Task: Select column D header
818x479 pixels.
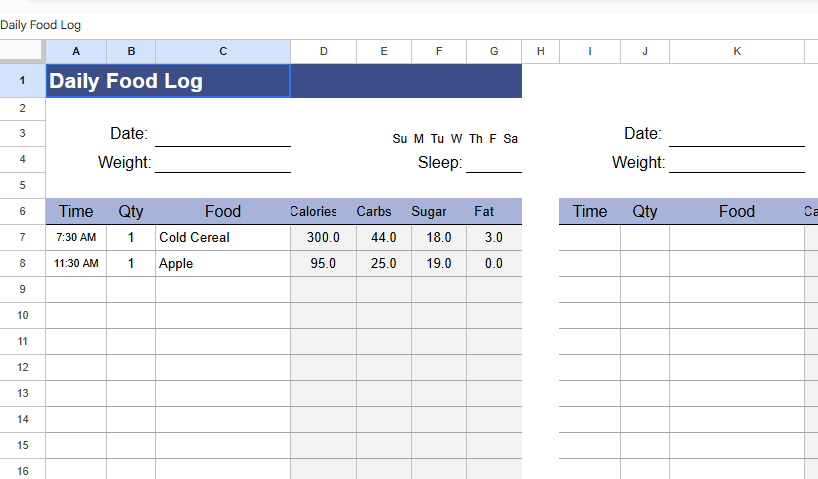Action: pos(323,51)
